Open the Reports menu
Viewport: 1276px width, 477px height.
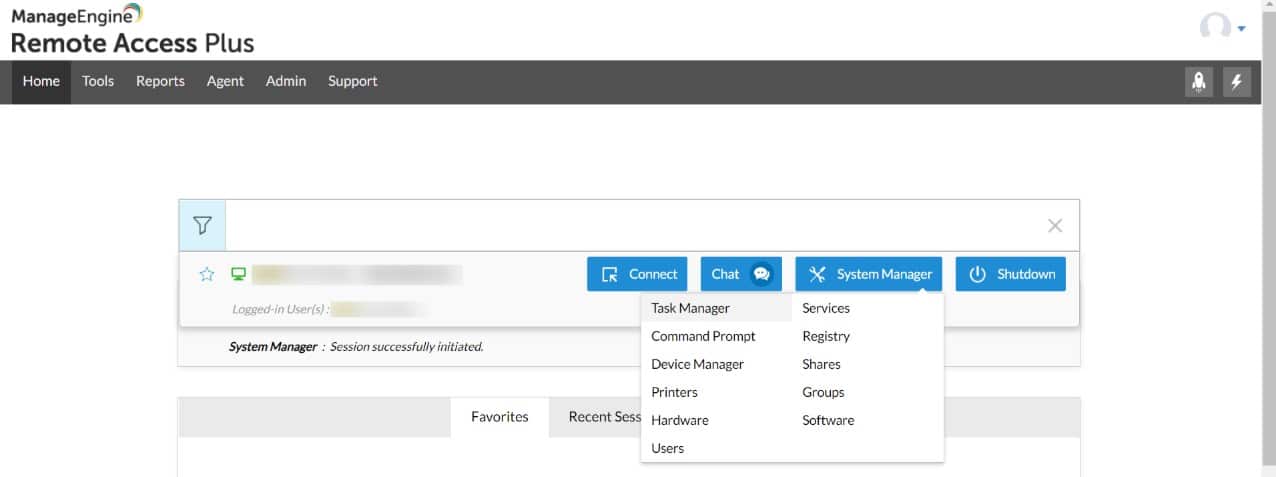160,81
